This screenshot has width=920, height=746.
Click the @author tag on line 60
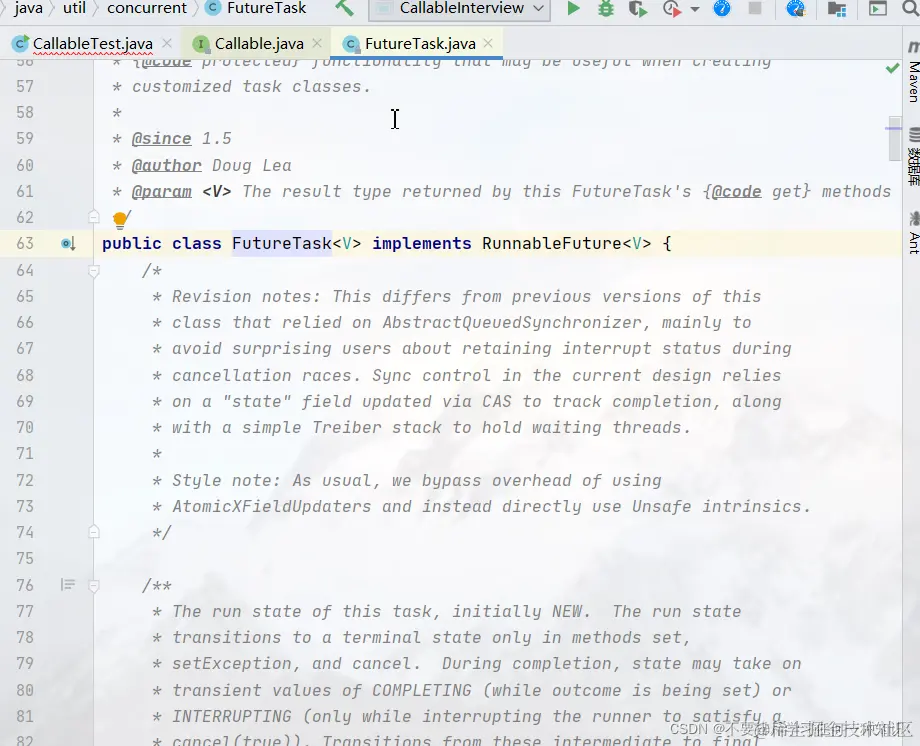pyautogui.click(x=167, y=166)
